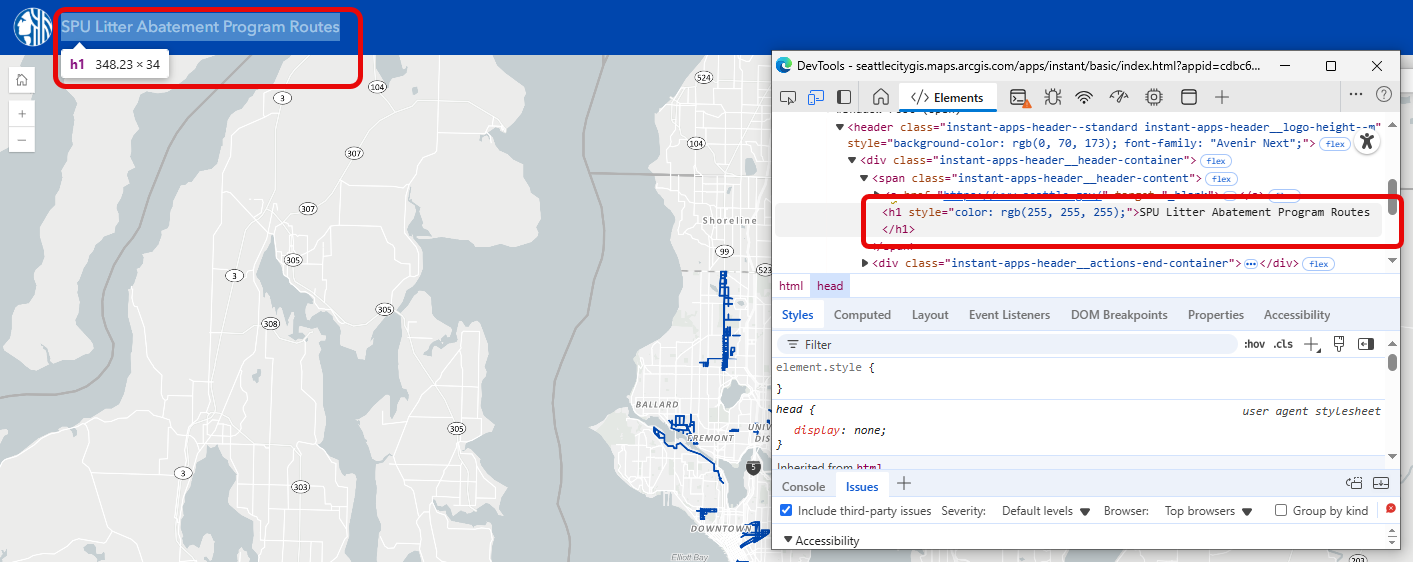Click the SPU Litter Abatement Program Routes title

200,27
